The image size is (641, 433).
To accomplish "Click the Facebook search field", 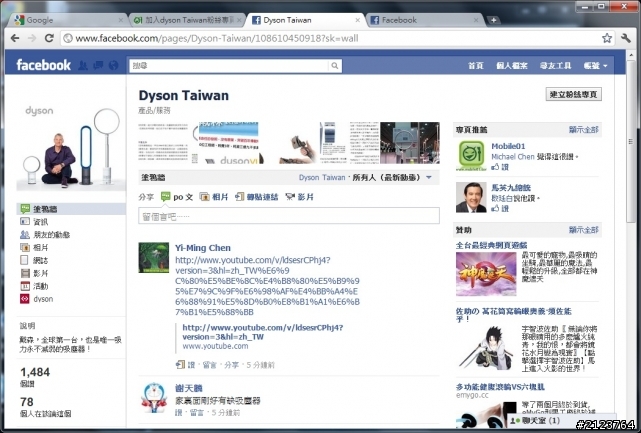I will pyautogui.click(x=229, y=65).
